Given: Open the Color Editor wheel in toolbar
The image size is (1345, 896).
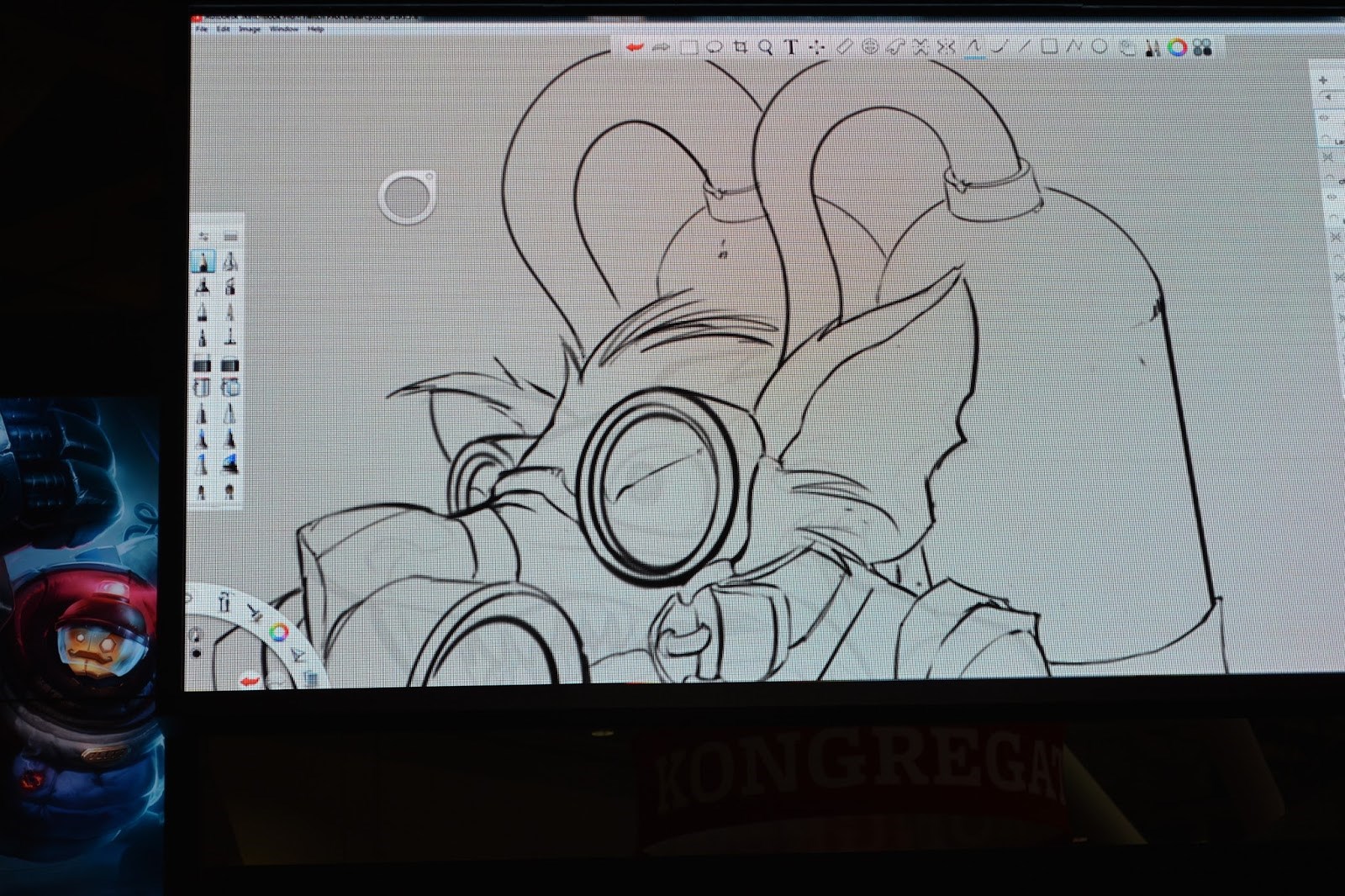Looking at the screenshot, I should (1178, 48).
